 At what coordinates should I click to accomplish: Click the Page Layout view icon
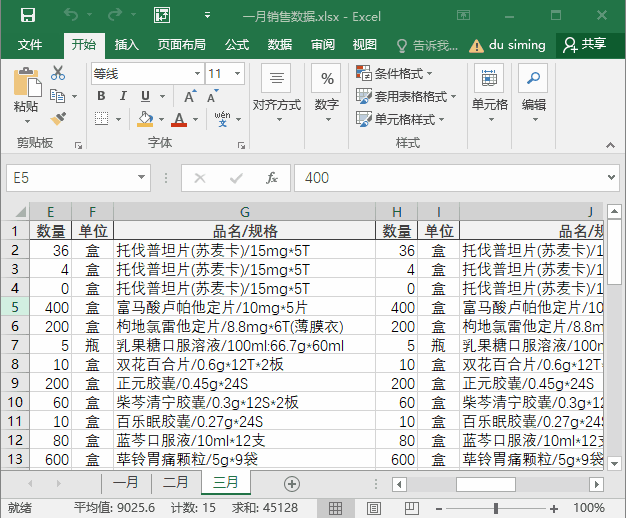[x=374, y=508]
